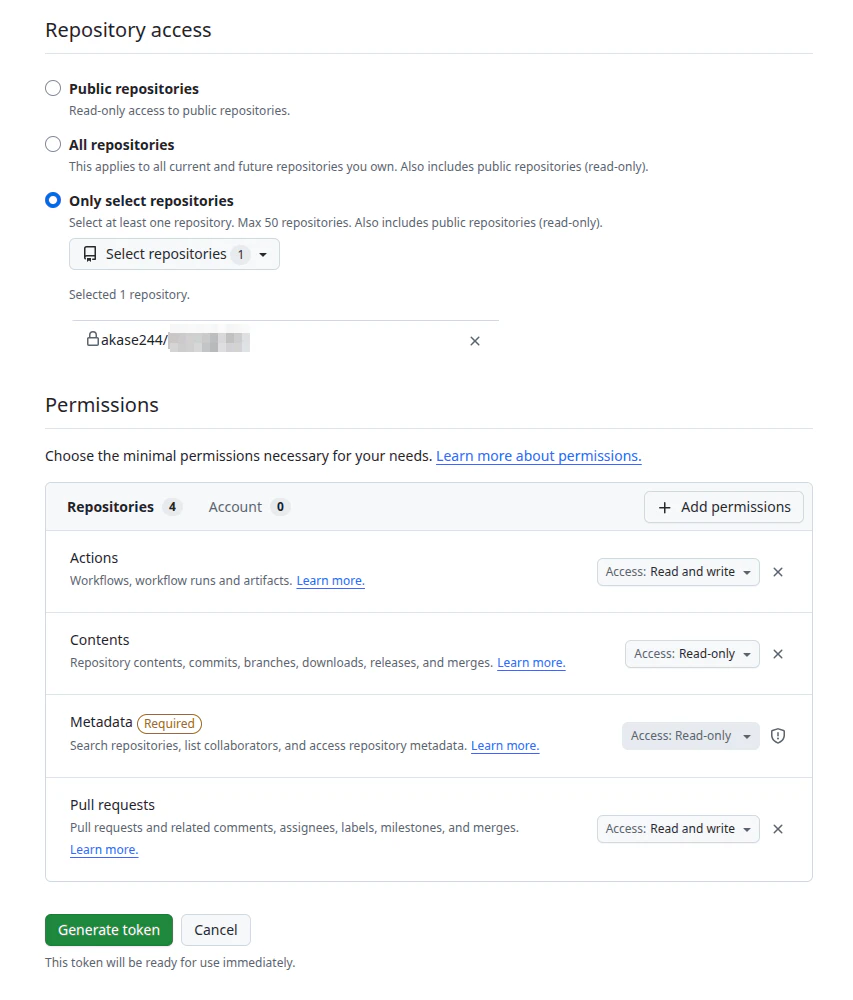This screenshot has height=1000, width=853.
Task: Open Pull requests access dropdown
Action: pyautogui.click(x=678, y=829)
